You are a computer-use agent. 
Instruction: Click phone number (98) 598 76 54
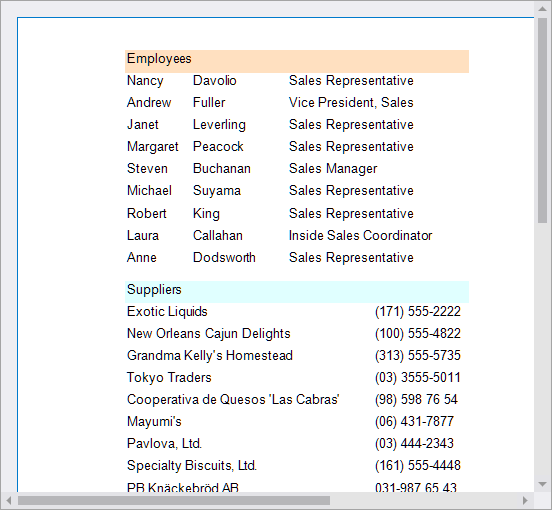416,400
